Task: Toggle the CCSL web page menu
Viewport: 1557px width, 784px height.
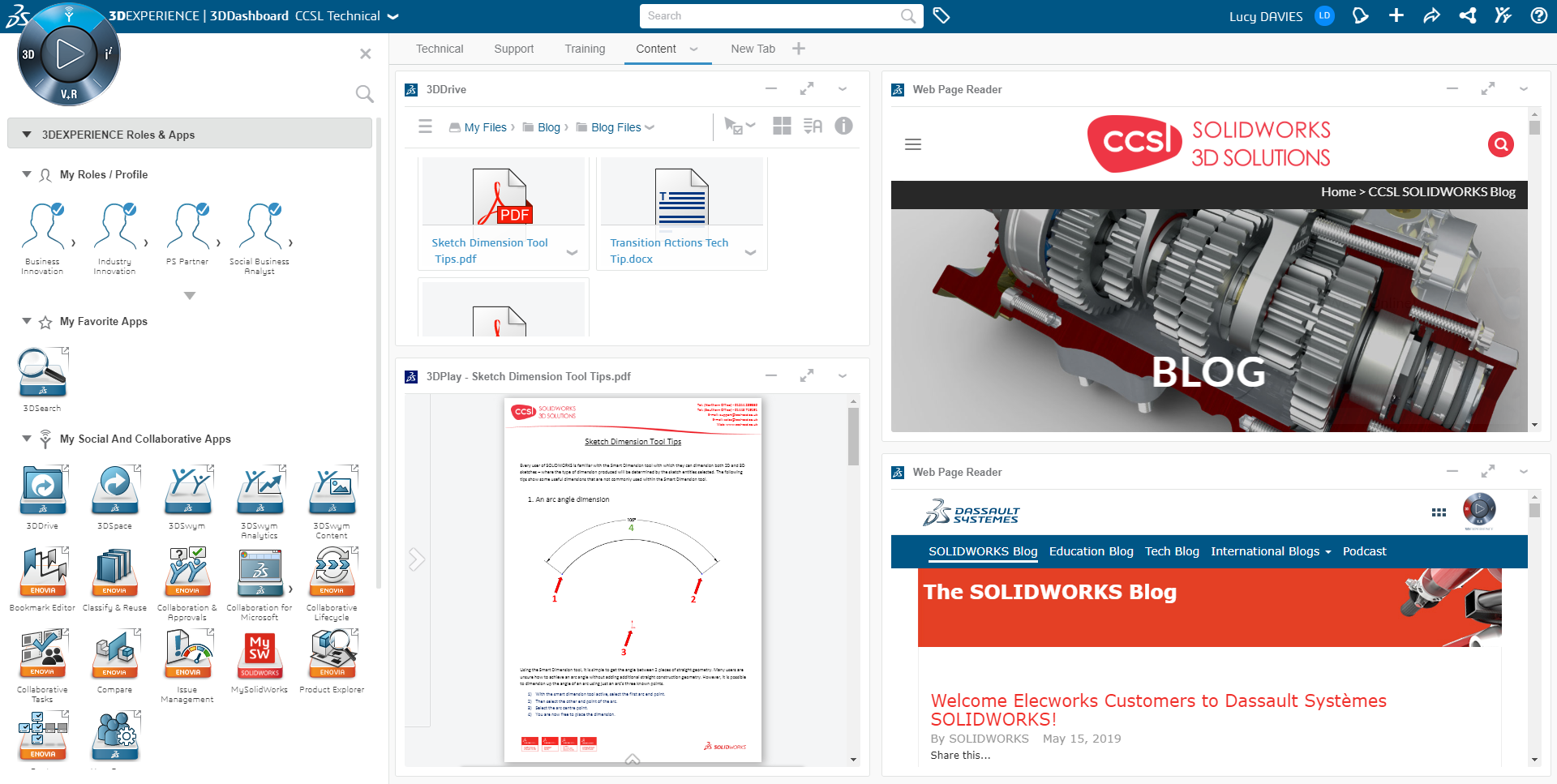Action: tap(912, 144)
